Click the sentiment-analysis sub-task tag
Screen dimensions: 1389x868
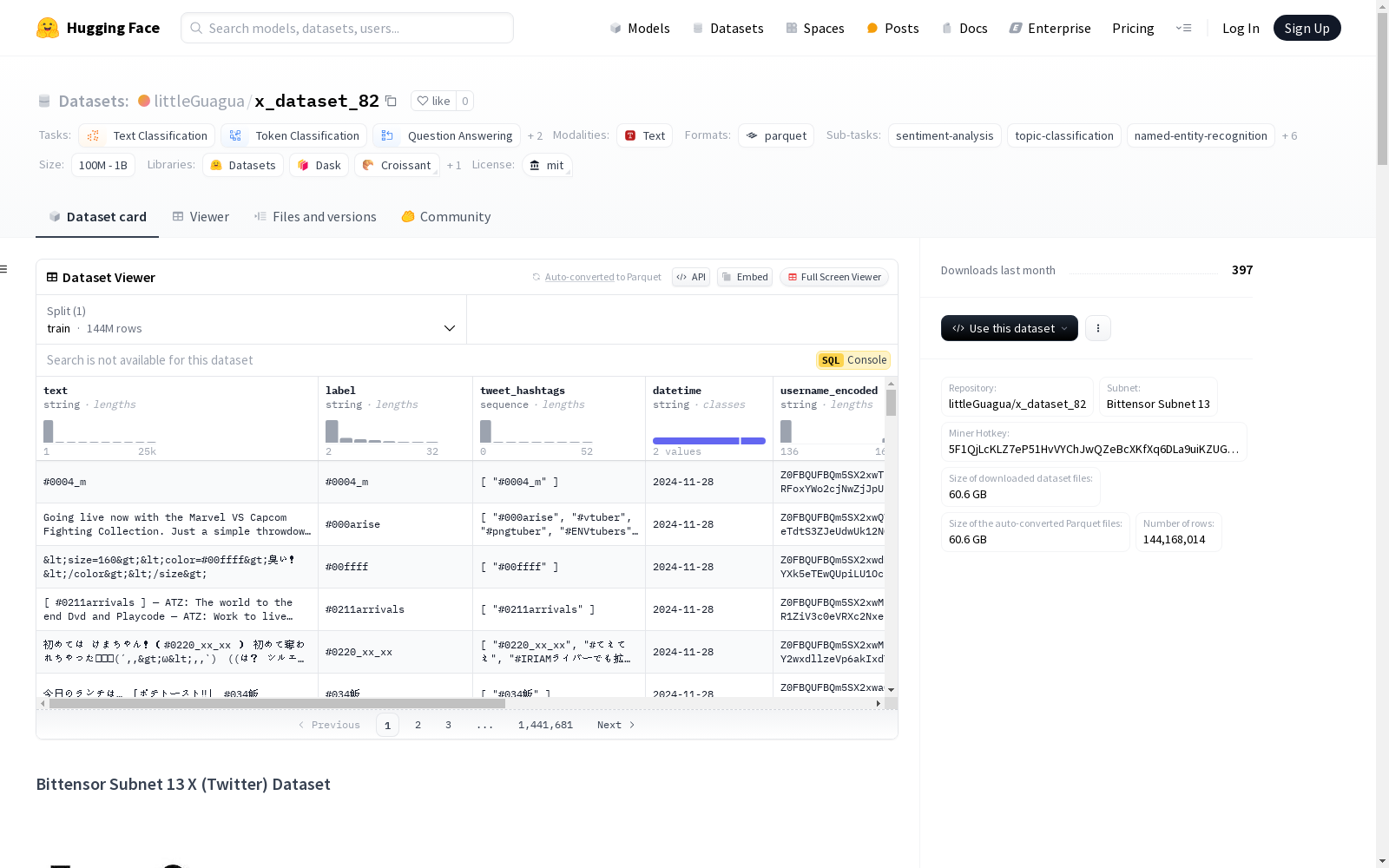[945, 136]
